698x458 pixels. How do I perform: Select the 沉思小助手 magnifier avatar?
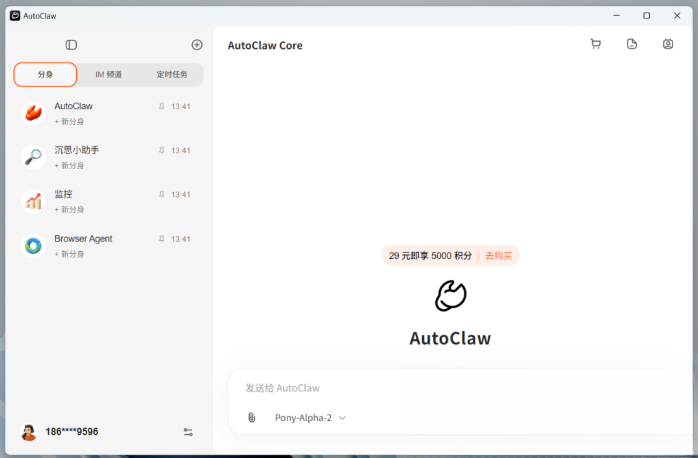(x=33, y=157)
